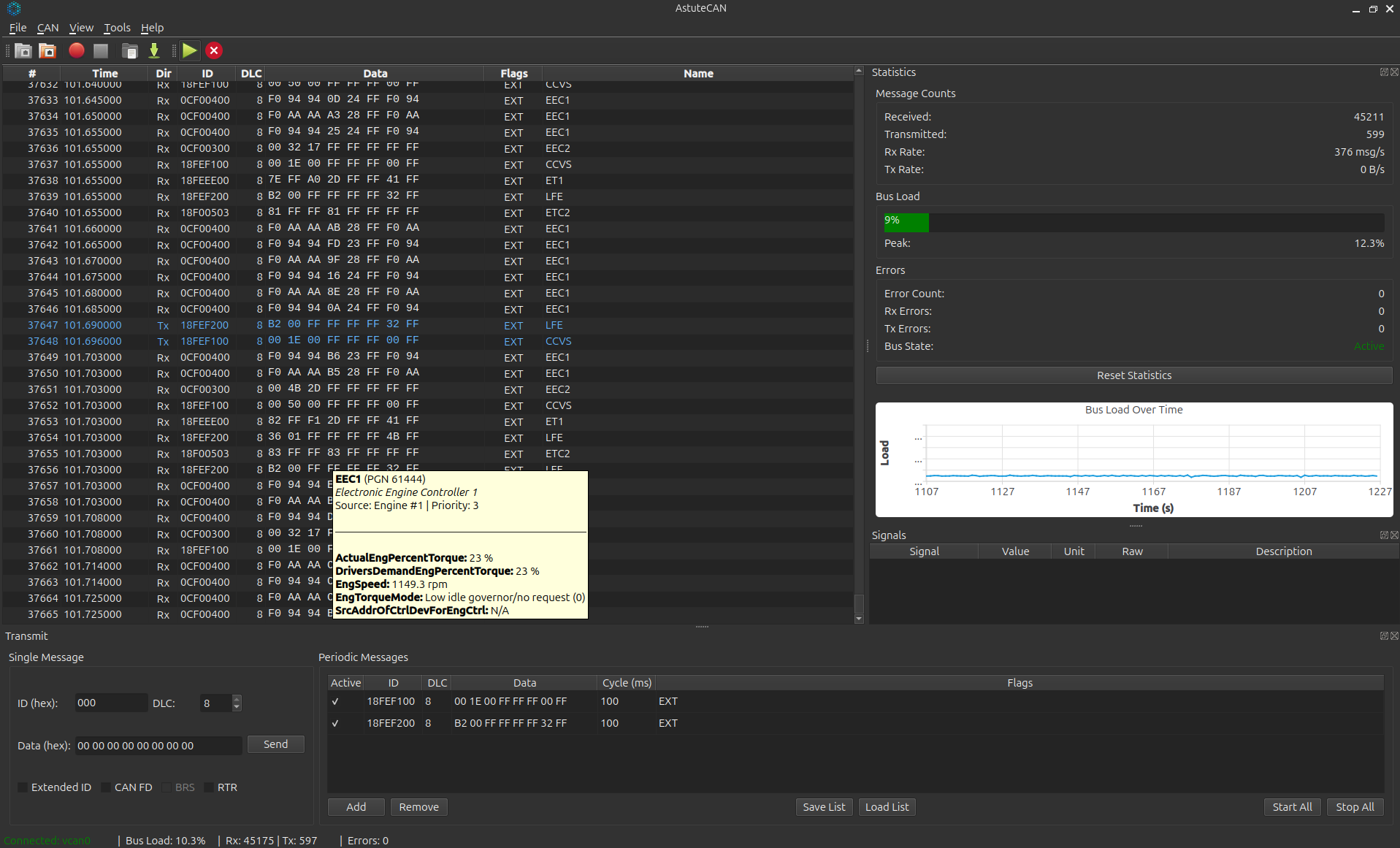
Task: Click the orange disconnect interface folder icon
Action: 47,50
